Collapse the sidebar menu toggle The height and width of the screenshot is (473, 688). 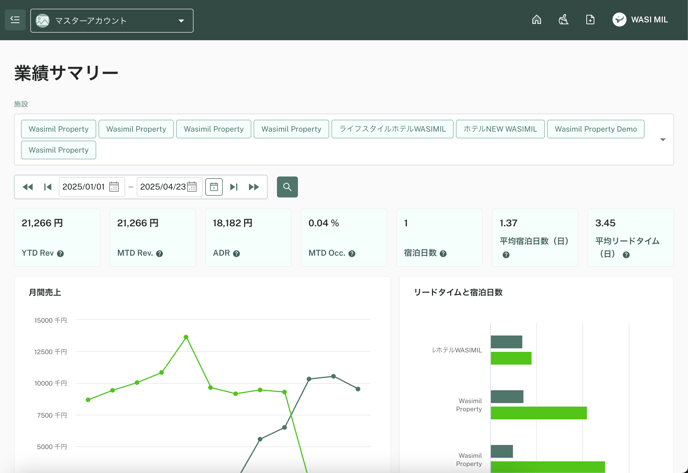15,20
